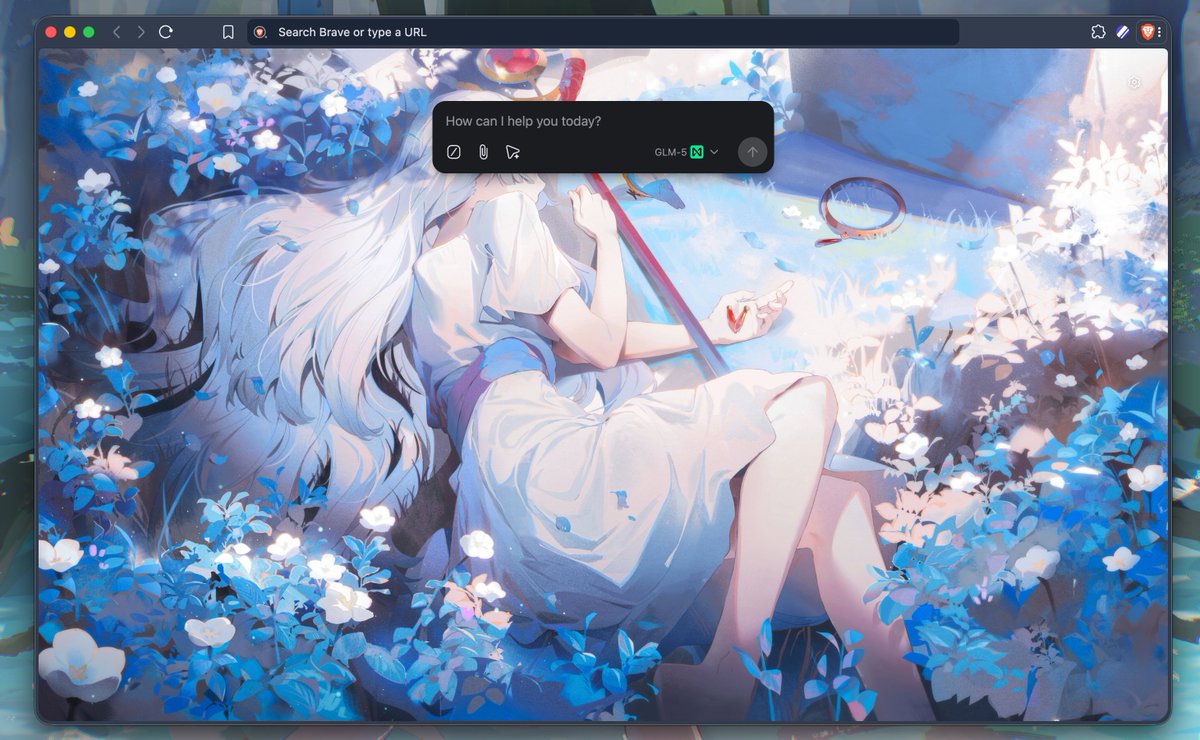
Task: Click the cursor-plus select element icon
Action: coord(513,152)
